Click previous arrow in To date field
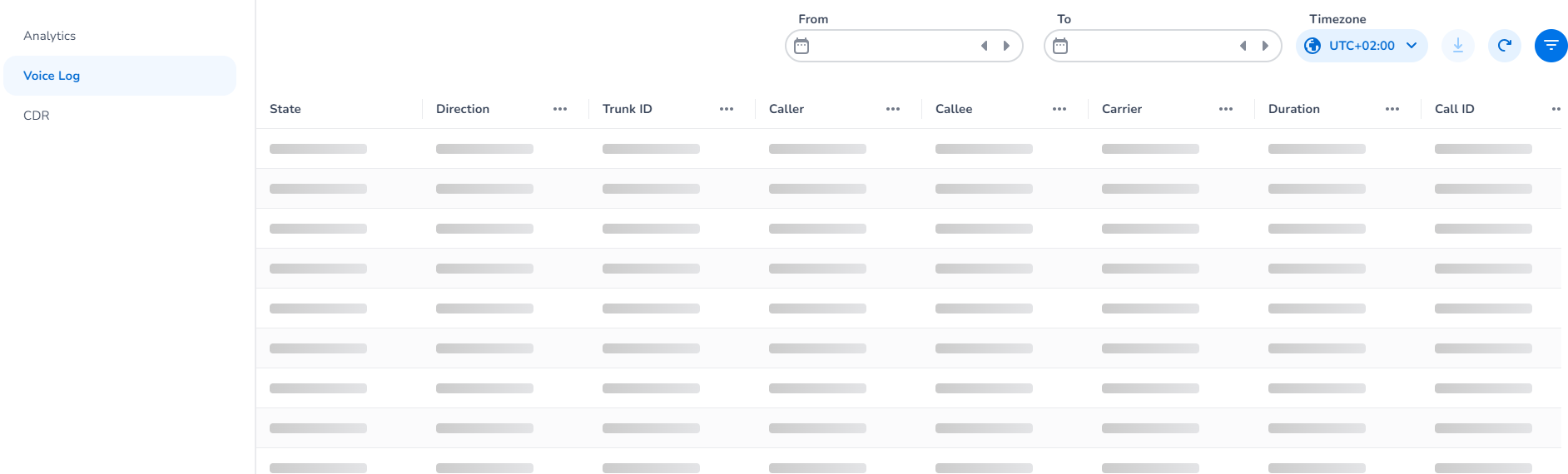This screenshot has height=474, width=1568. (1243, 46)
